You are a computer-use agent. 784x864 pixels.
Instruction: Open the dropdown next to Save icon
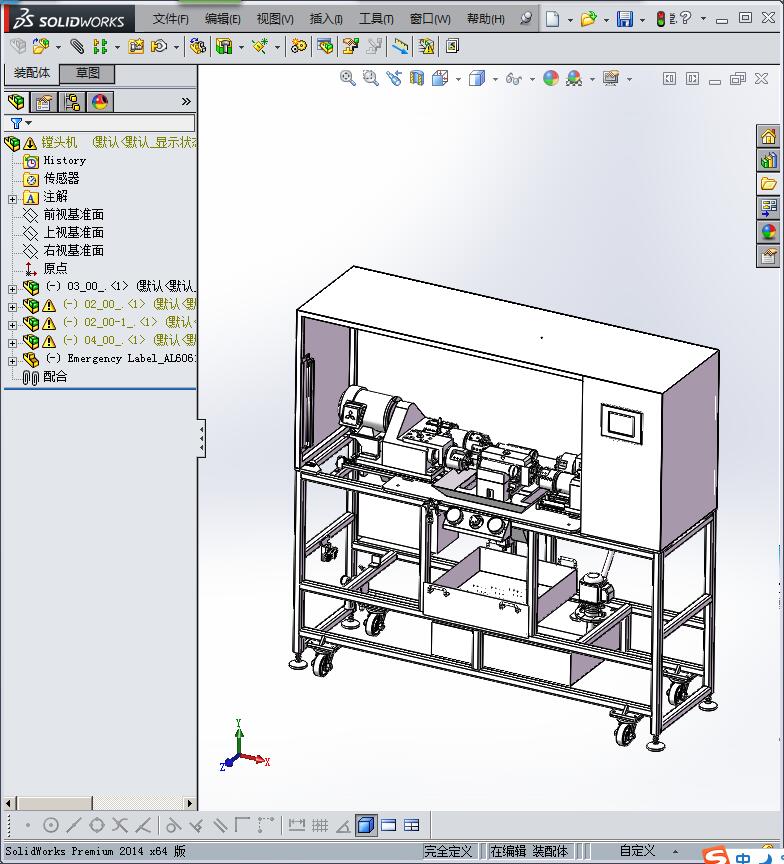click(x=642, y=20)
